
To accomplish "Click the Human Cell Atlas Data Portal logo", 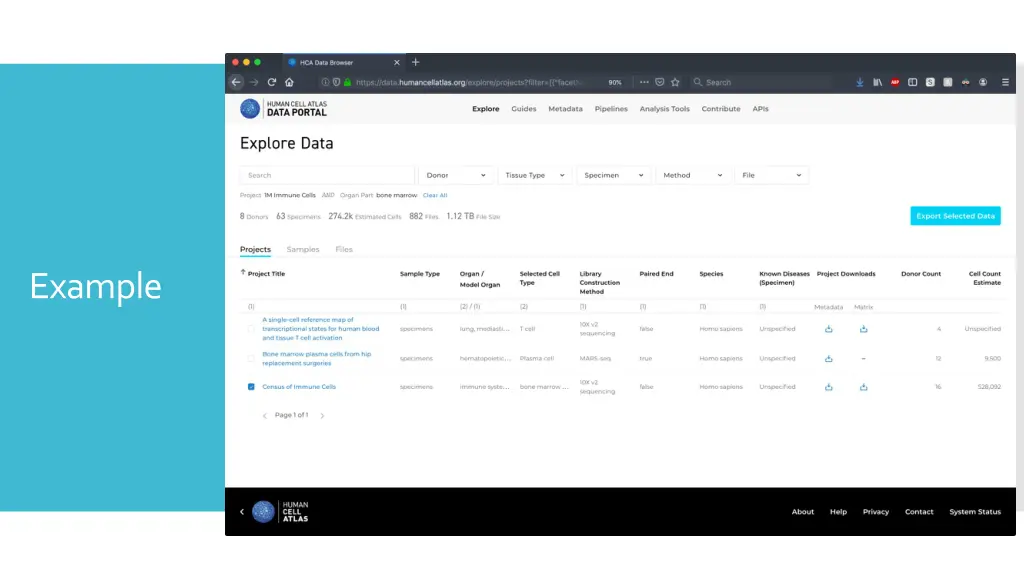I will click(x=283, y=109).
